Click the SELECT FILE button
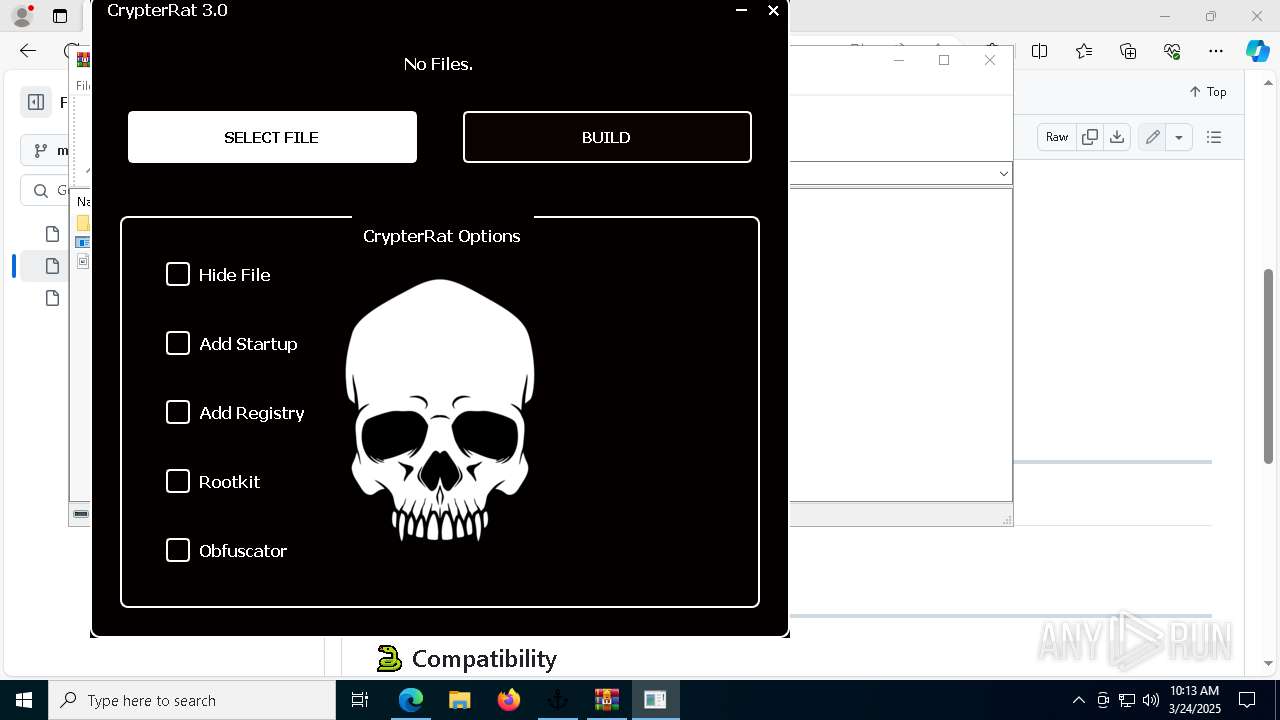Image resolution: width=1280 pixels, height=720 pixels. point(272,137)
